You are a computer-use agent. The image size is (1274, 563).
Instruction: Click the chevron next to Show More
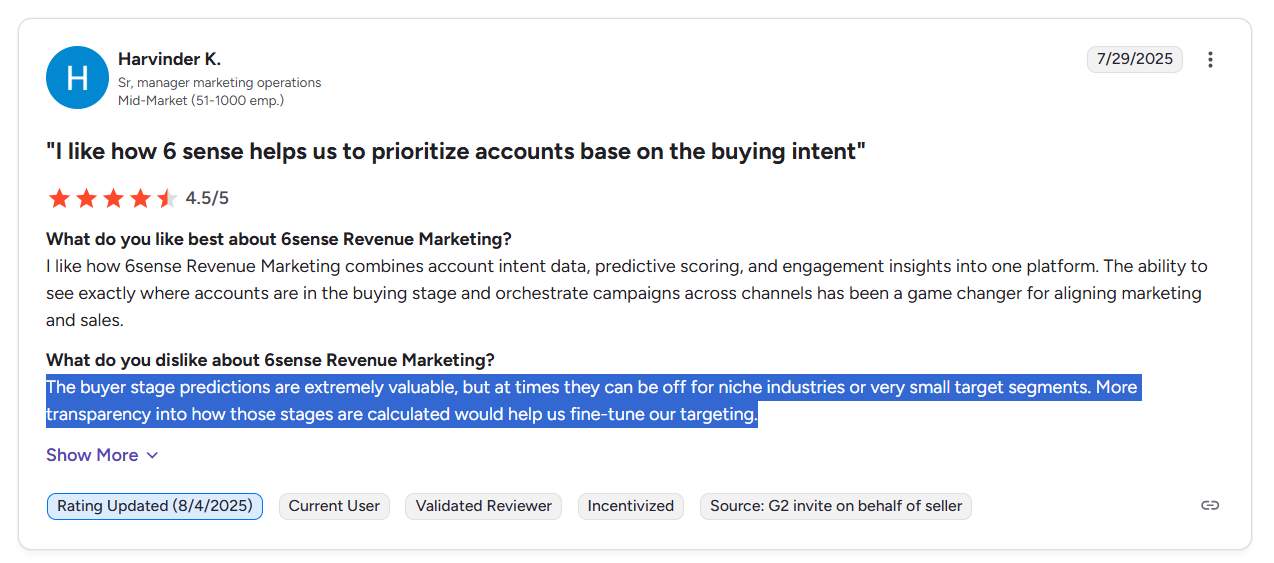click(152, 456)
